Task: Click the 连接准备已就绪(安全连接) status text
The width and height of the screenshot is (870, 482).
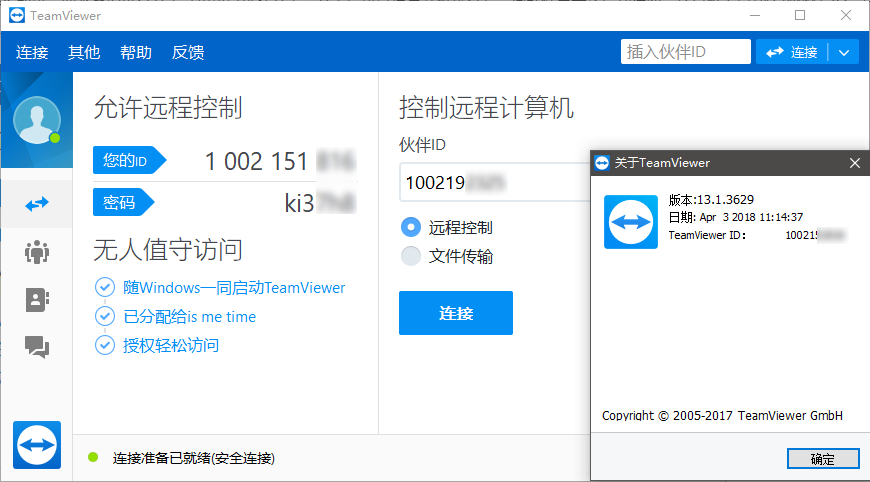Action: (x=194, y=458)
